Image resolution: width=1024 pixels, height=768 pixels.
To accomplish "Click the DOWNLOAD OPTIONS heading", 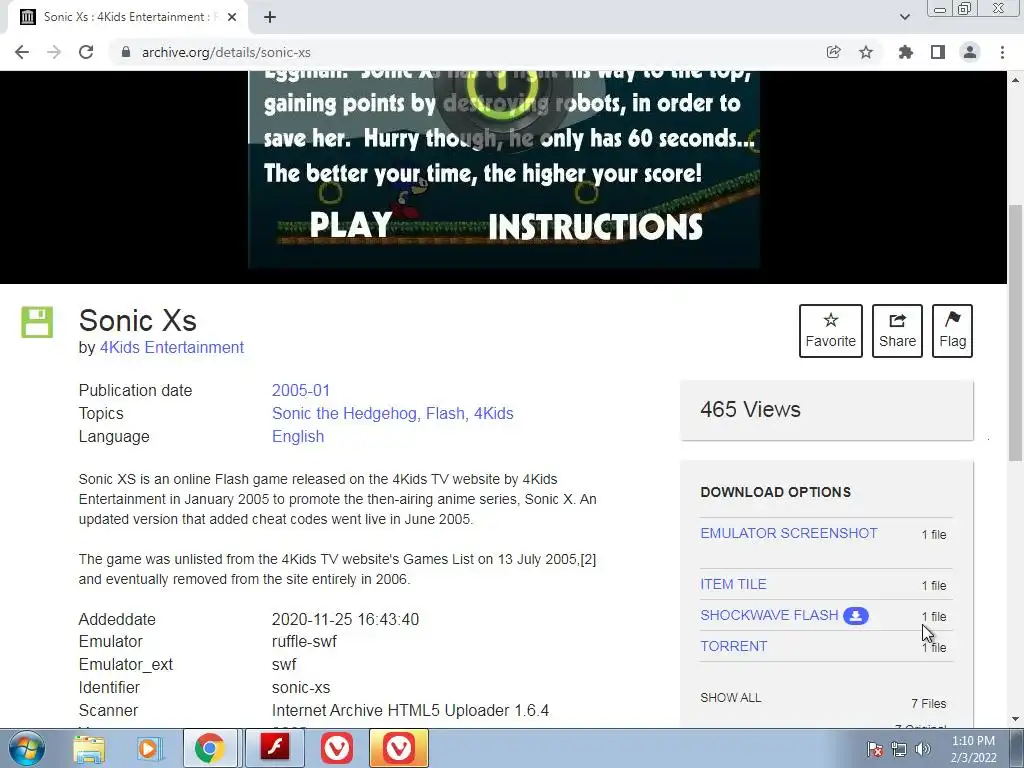I will 776,492.
